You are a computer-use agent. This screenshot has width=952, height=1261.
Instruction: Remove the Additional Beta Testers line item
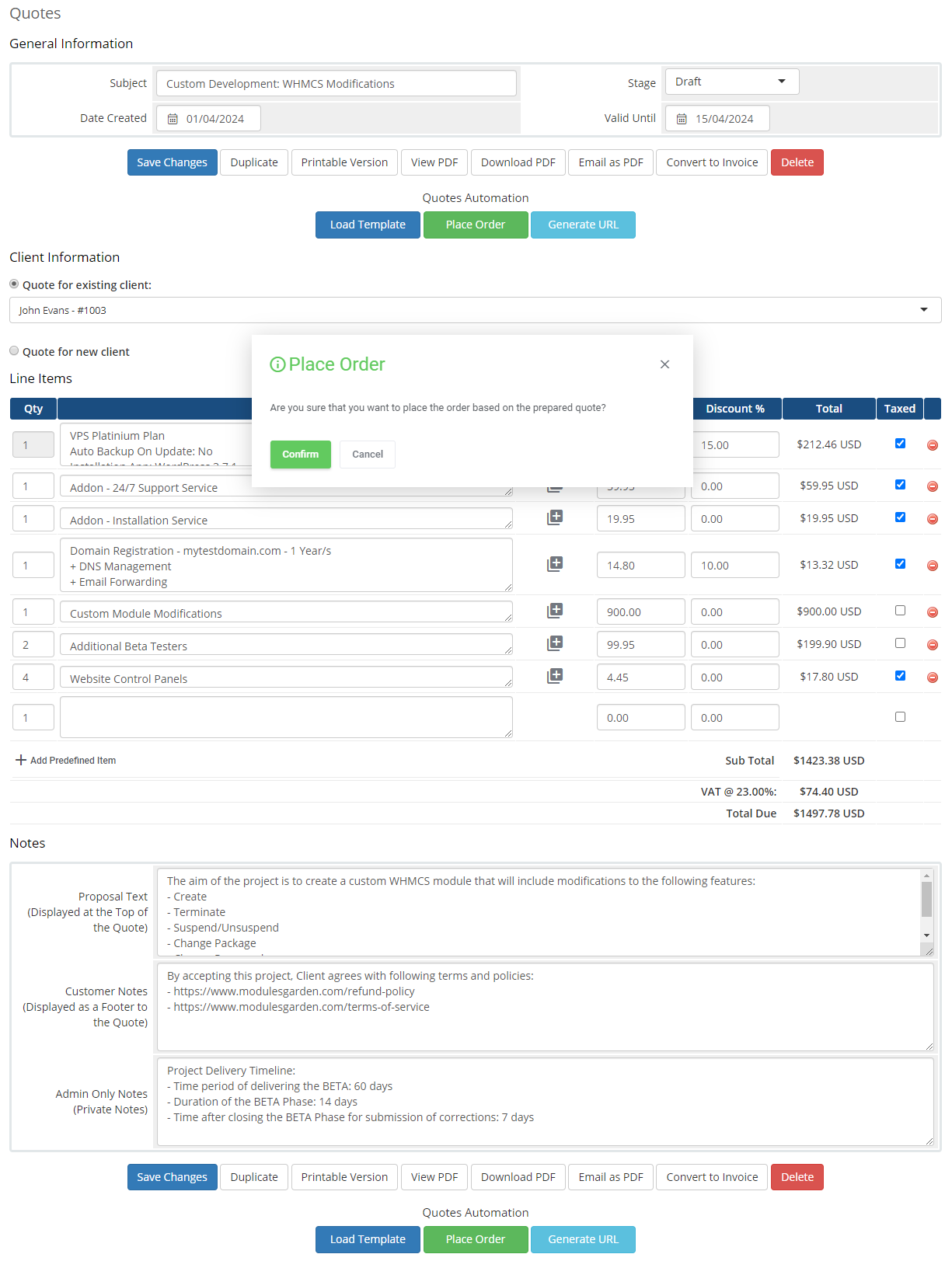tap(932, 645)
